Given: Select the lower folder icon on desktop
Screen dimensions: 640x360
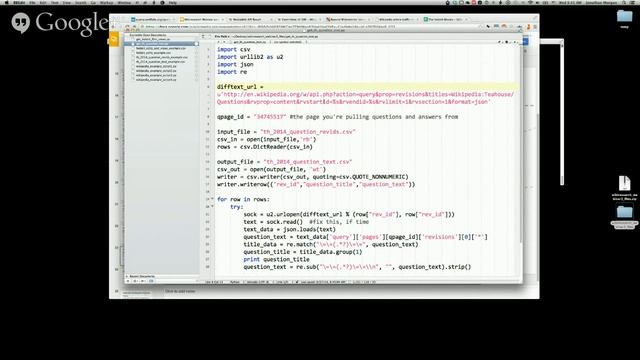Looking at the screenshot, I should point(624,213).
